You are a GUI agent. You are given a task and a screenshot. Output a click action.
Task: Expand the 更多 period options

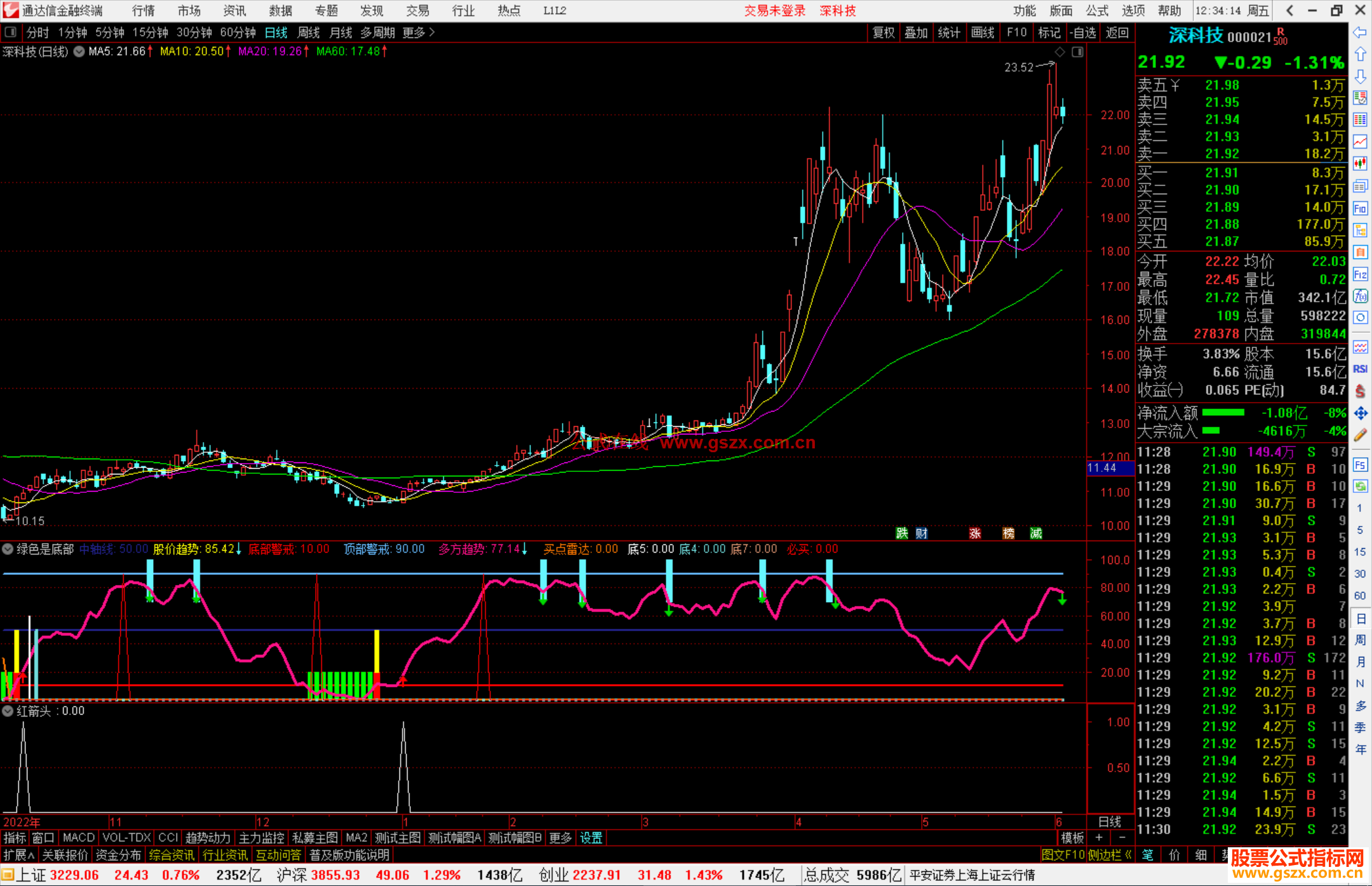coord(418,32)
